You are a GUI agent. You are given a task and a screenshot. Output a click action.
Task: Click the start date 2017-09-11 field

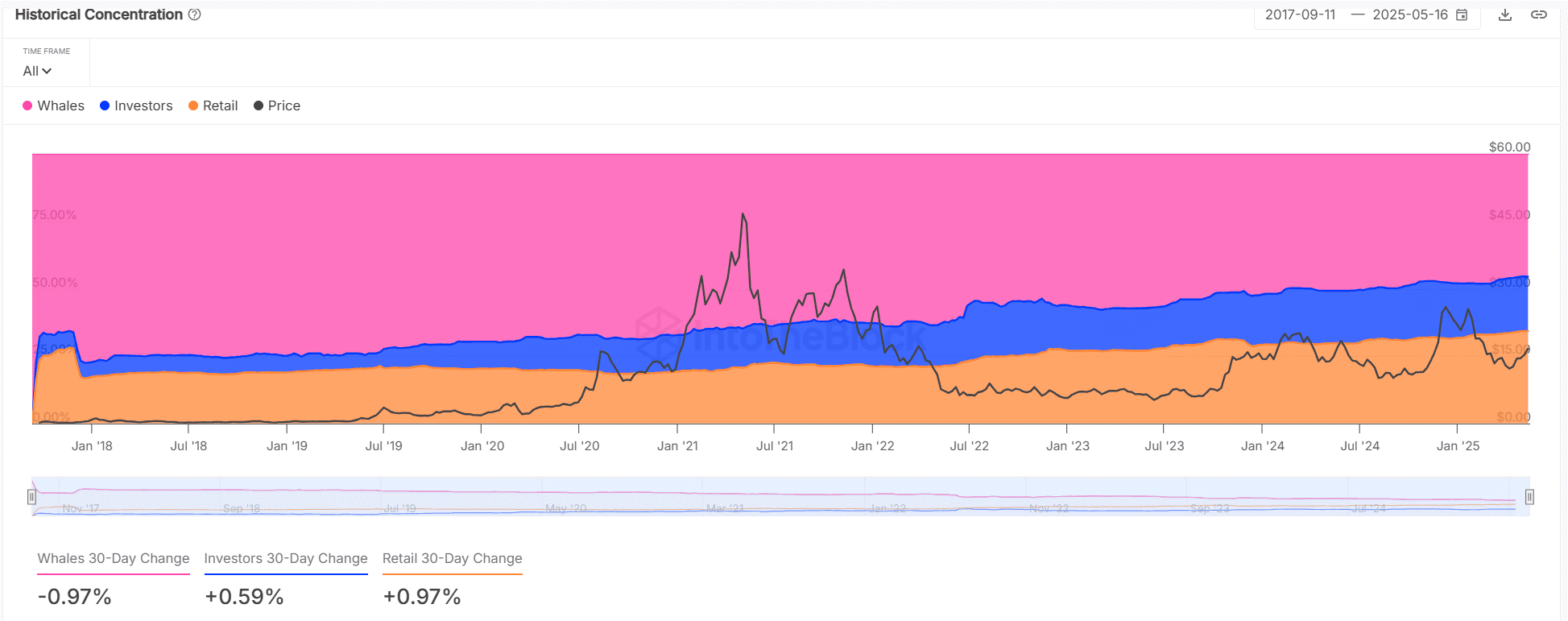1300,14
